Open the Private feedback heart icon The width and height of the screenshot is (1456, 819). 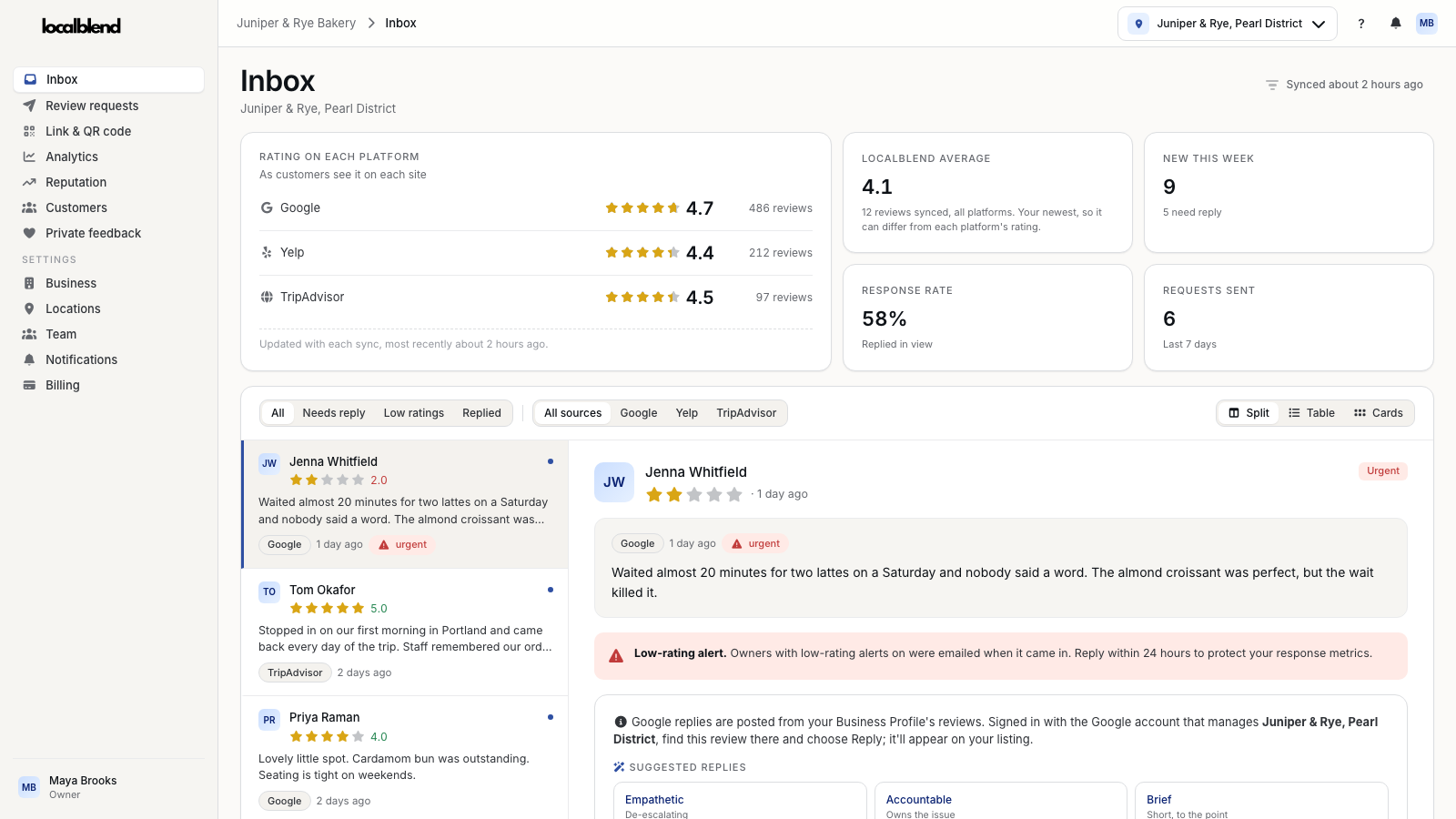tap(29, 233)
